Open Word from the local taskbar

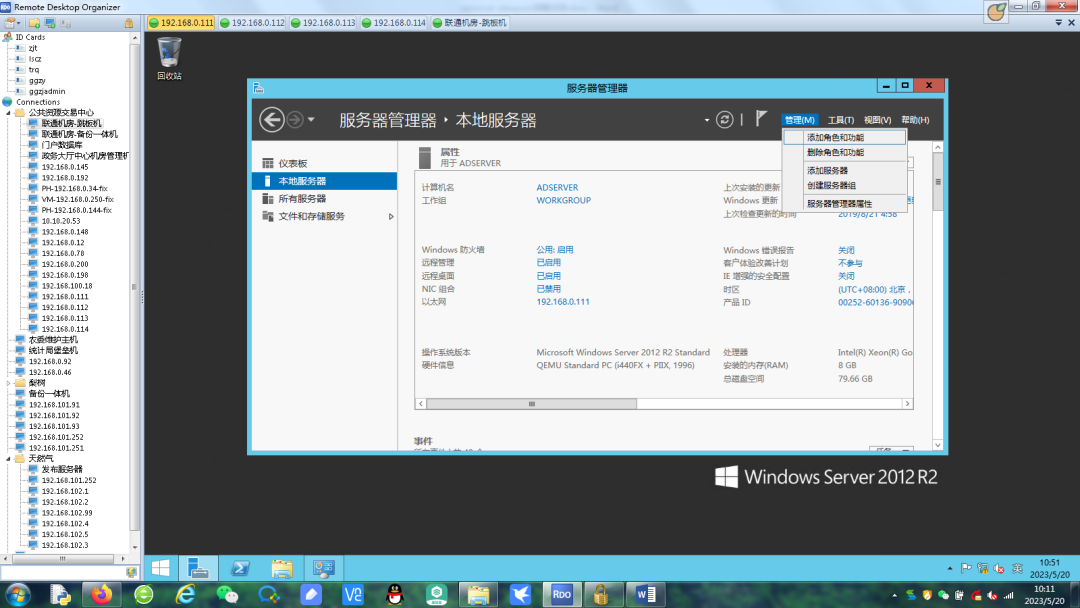point(646,594)
